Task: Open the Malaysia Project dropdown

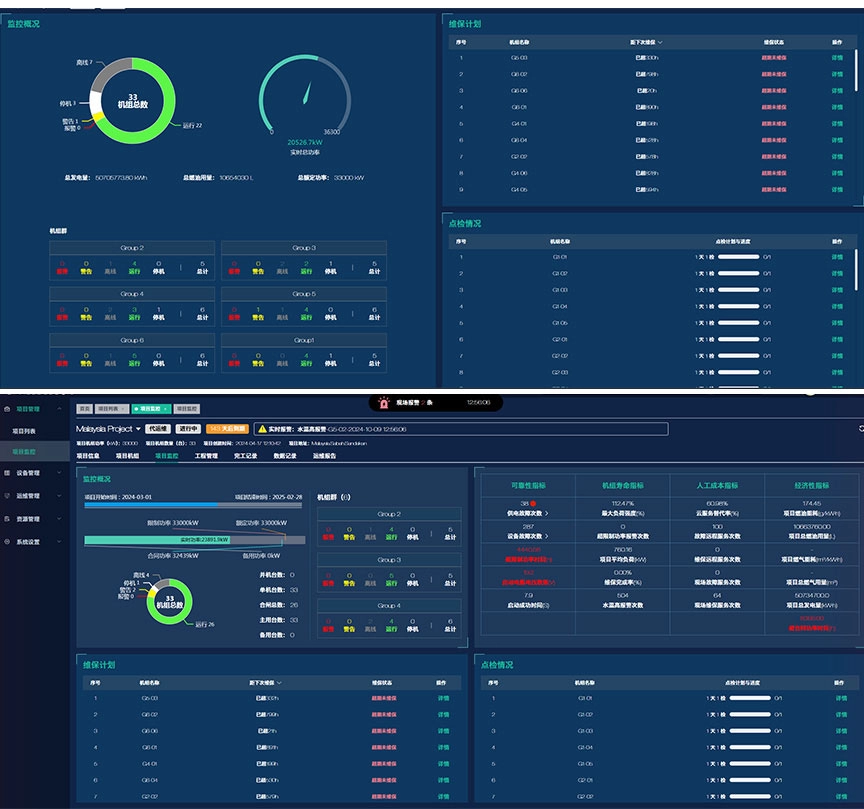Action: (x=139, y=428)
